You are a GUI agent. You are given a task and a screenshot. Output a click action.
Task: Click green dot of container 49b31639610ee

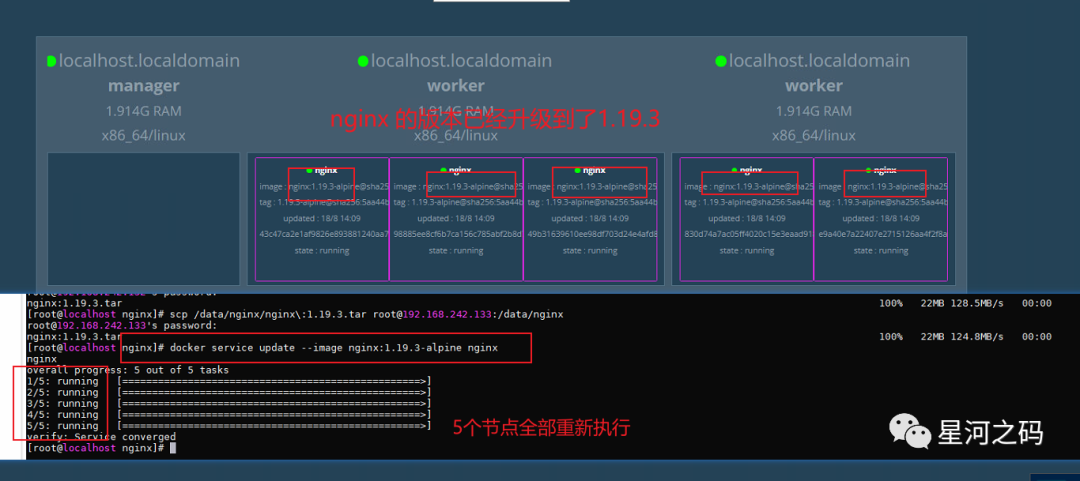578,170
